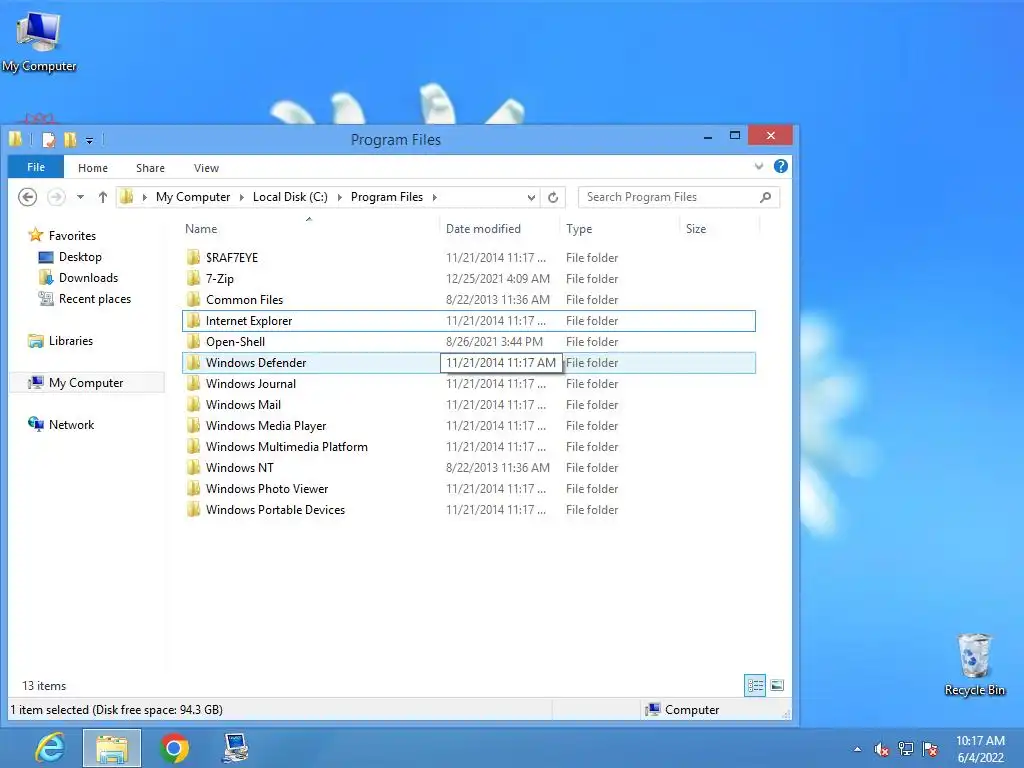Open the network tray icon
The height and width of the screenshot is (768, 1024).
click(906, 749)
